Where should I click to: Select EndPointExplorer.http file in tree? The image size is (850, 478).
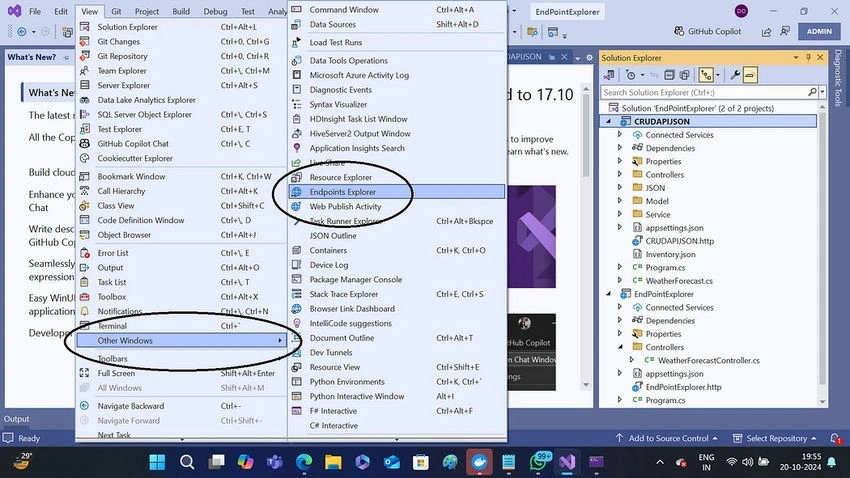click(x=683, y=387)
